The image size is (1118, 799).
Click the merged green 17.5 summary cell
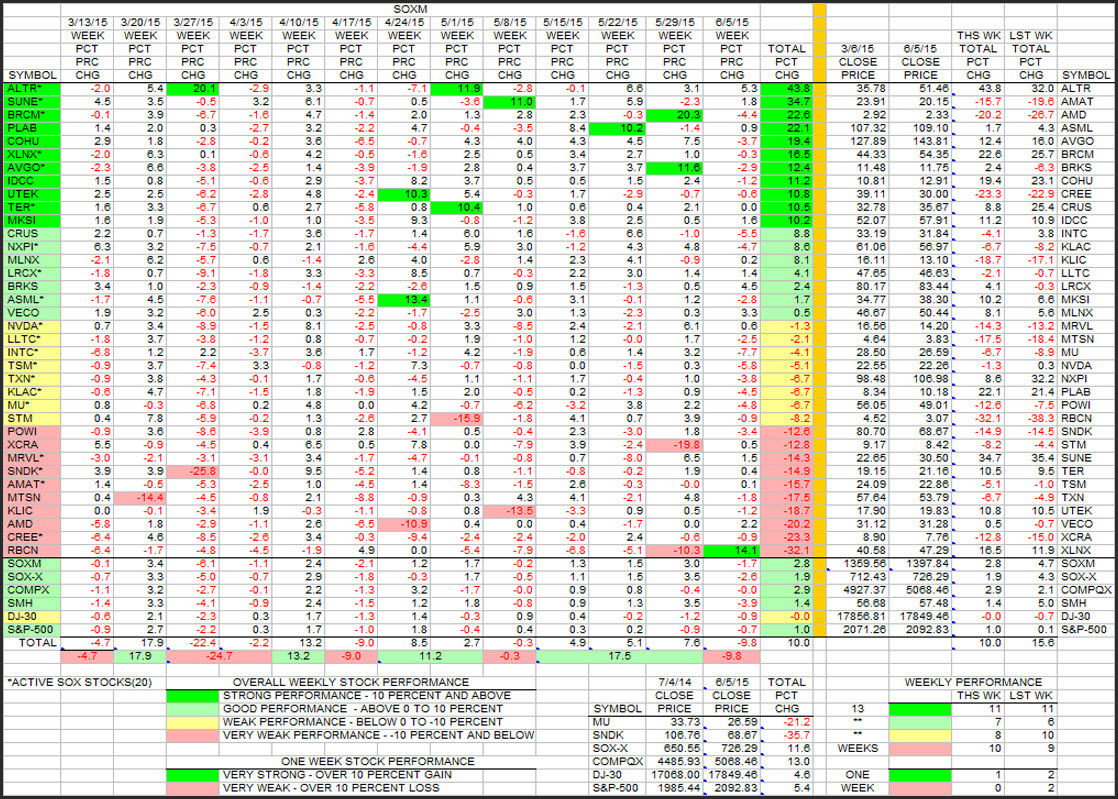(619, 656)
